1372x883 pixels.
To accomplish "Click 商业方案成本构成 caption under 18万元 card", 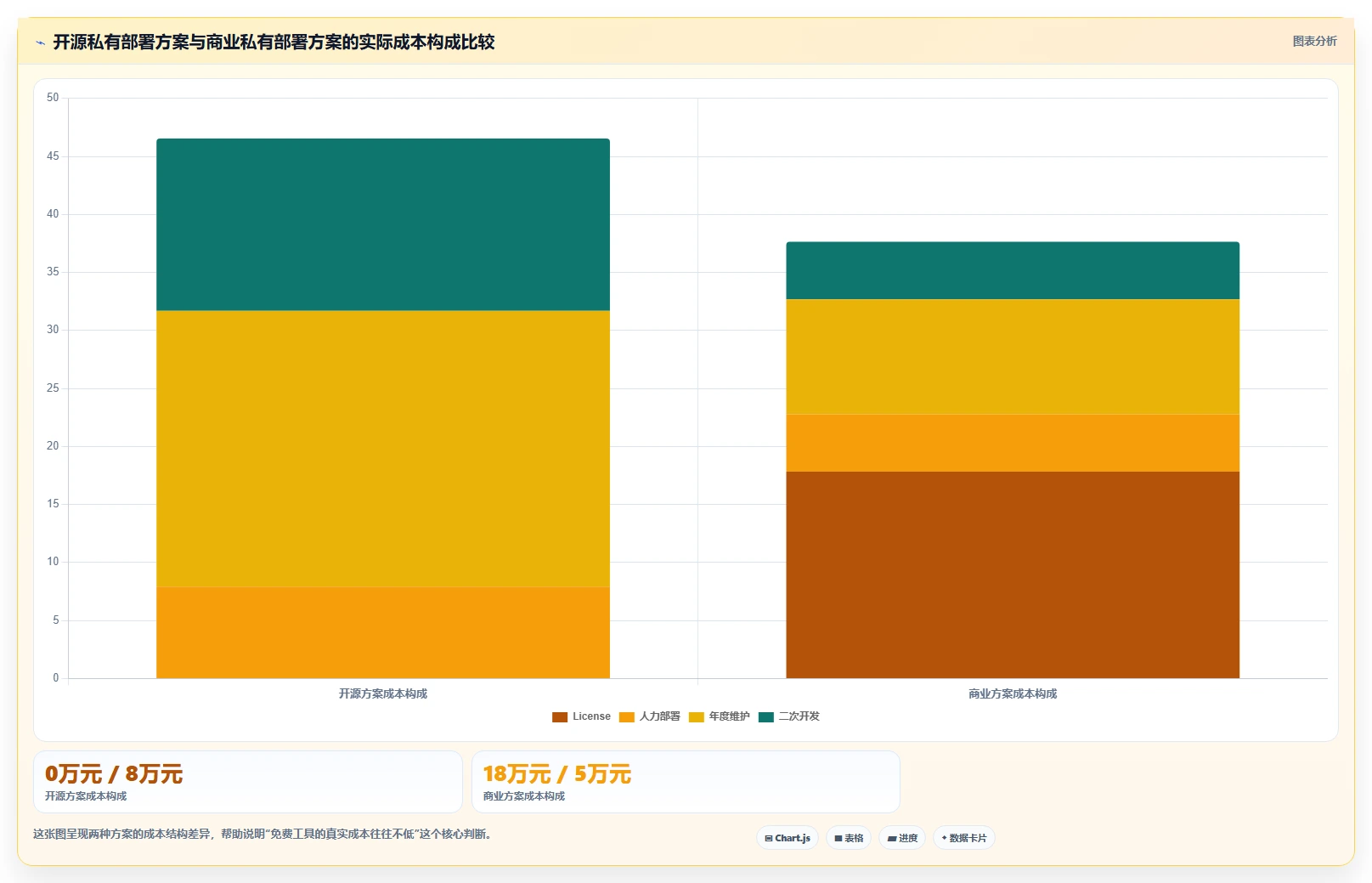I will (524, 796).
